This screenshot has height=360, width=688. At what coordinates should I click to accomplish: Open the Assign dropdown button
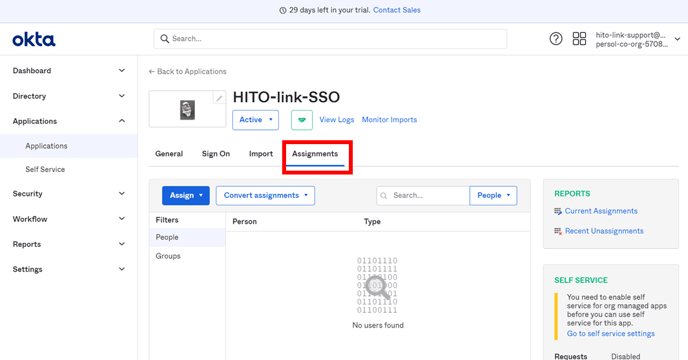pos(186,195)
